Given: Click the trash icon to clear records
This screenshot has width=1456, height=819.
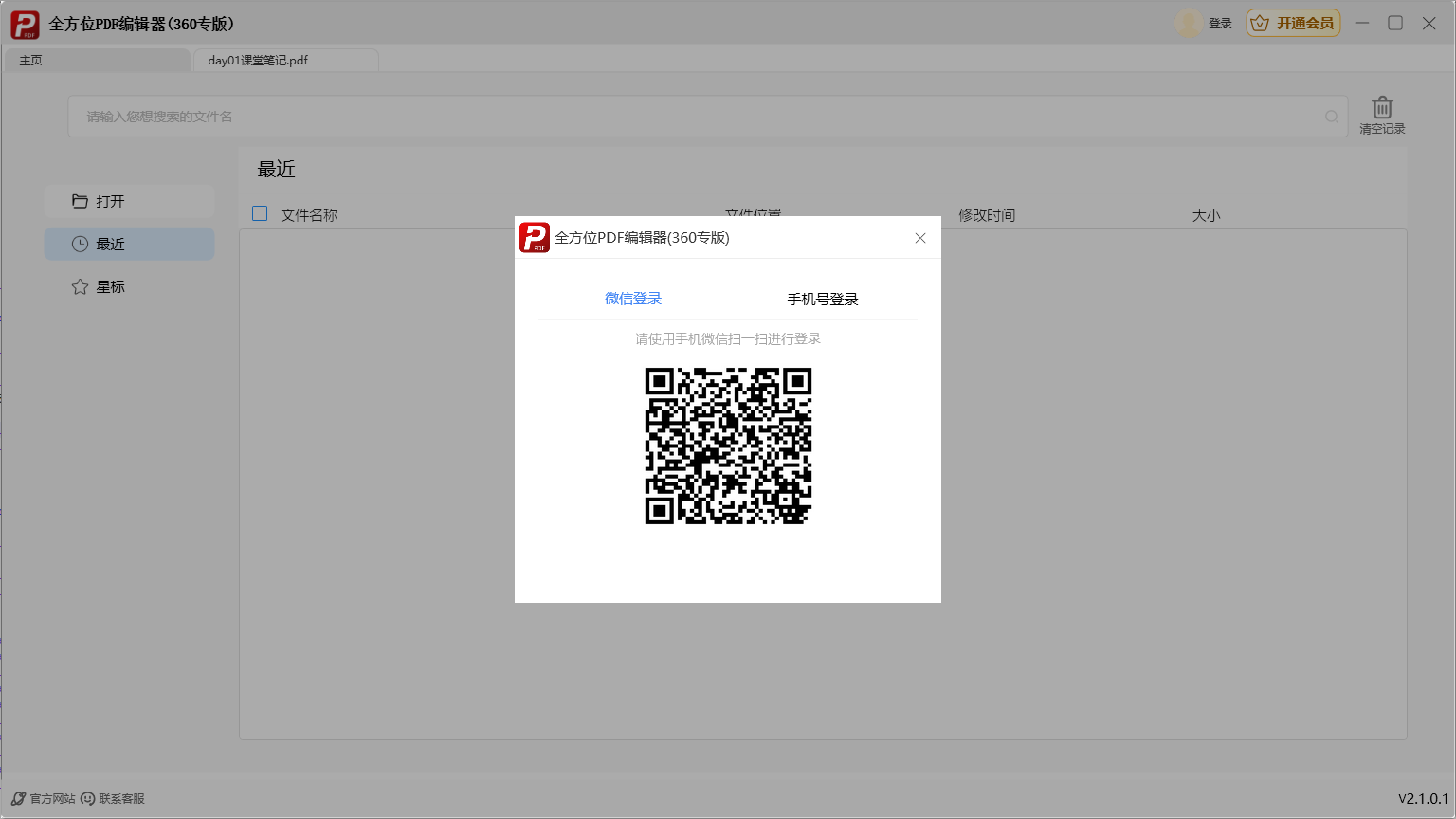Looking at the screenshot, I should tap(1382, 107).
